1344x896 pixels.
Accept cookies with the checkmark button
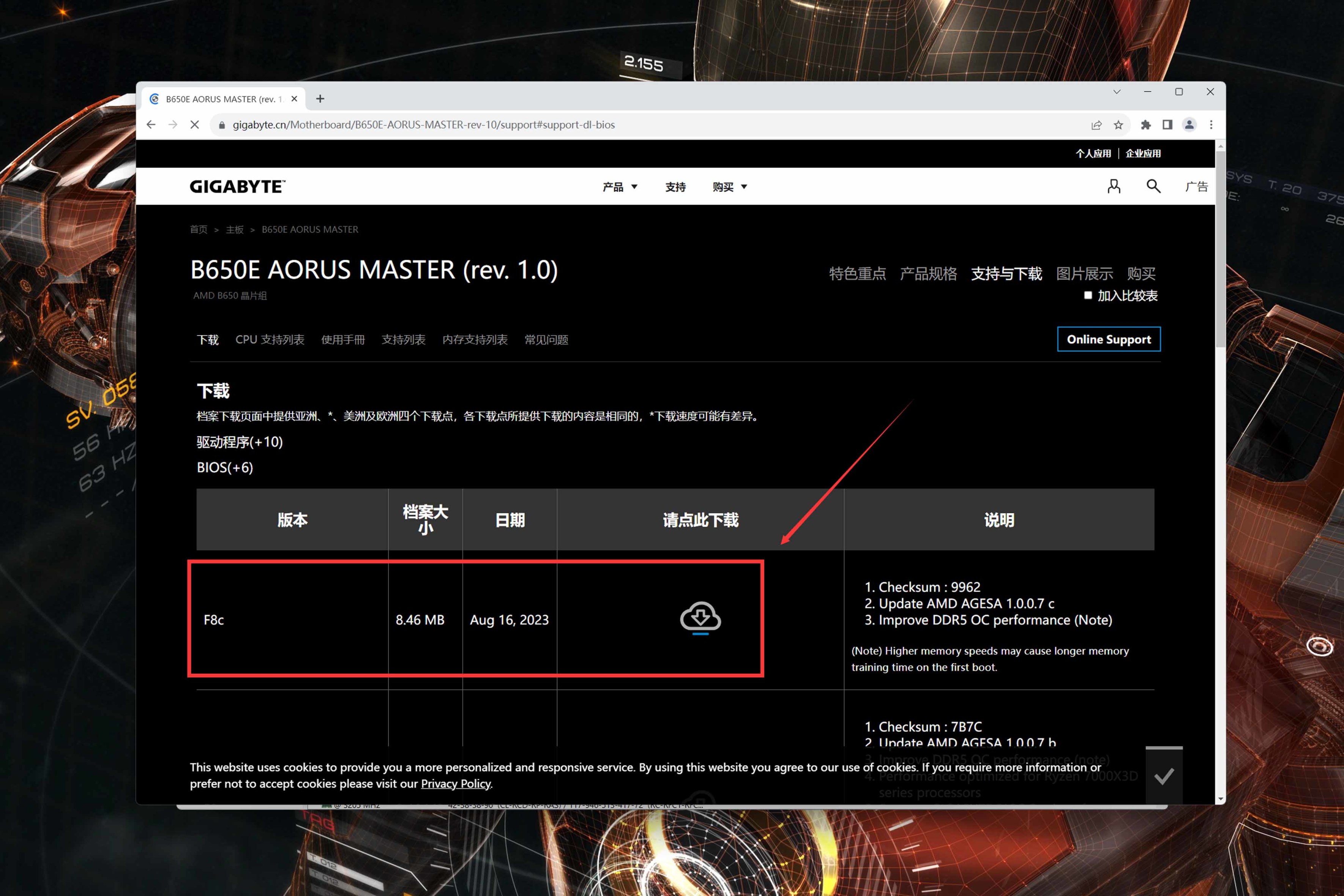[x=1163, y=776]
